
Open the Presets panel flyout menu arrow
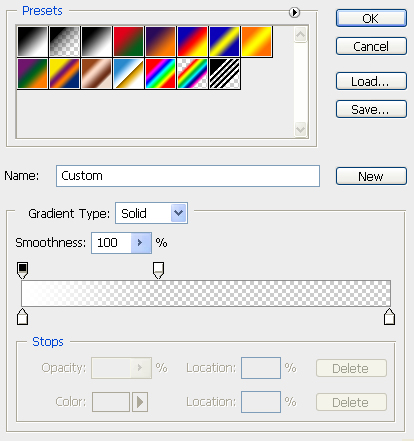tap(294, 13)
